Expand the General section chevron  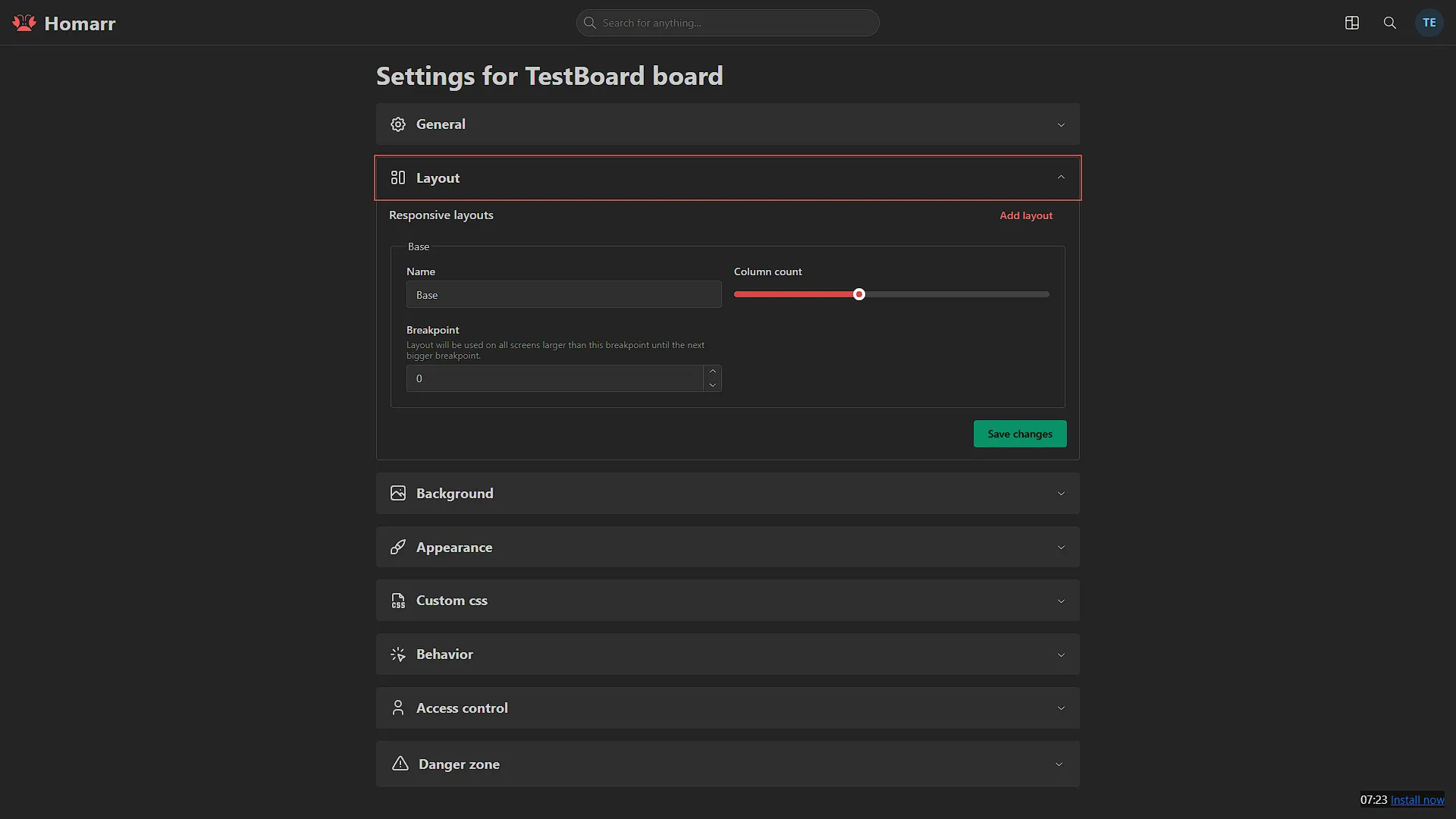pos(1061,125)
